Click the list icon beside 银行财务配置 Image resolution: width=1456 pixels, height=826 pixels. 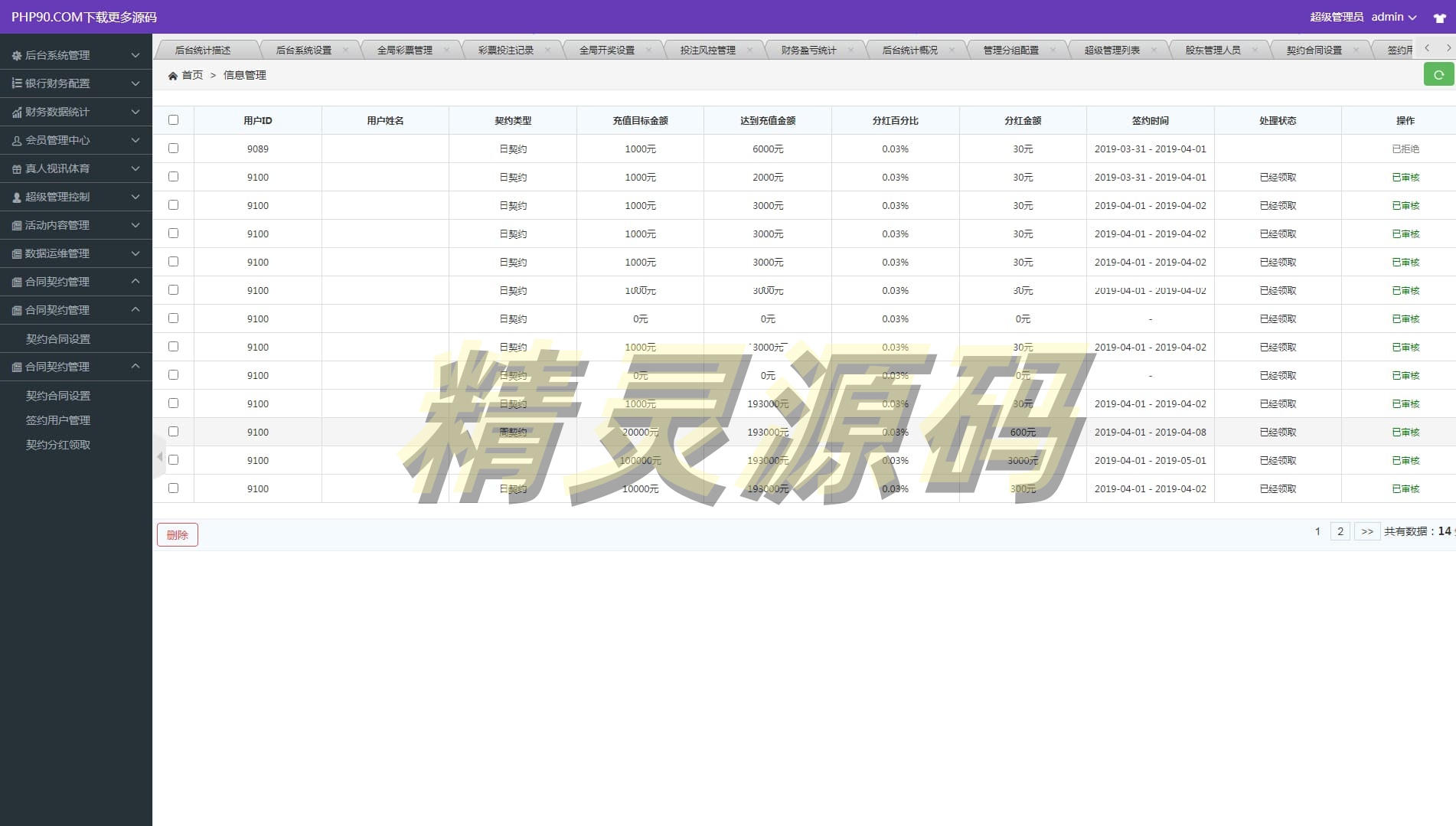pos(17,83)
